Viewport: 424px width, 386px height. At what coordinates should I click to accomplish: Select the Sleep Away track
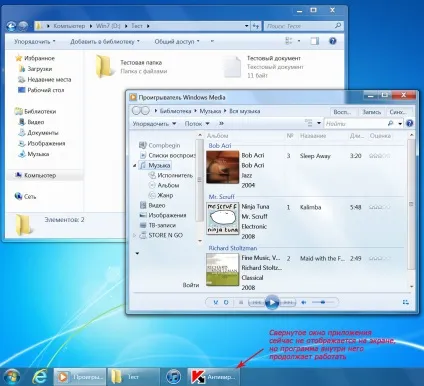click(315, 156)
